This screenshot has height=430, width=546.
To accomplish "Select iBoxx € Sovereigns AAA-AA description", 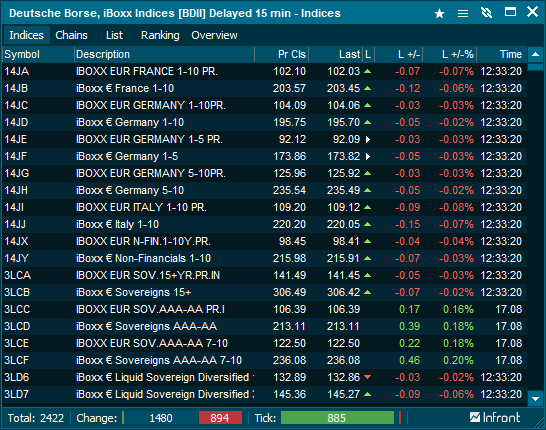I will pos(146,327).
